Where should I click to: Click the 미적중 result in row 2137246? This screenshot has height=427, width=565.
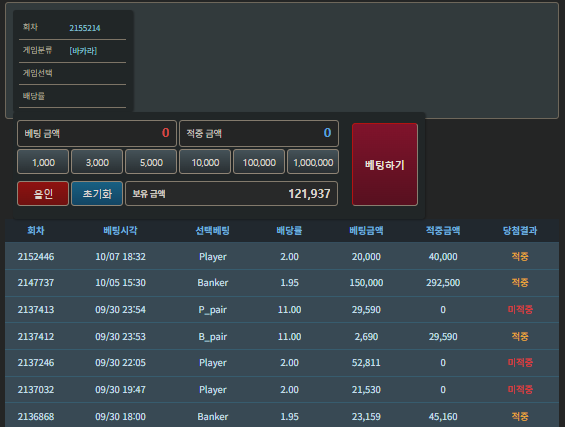(520, 362)
